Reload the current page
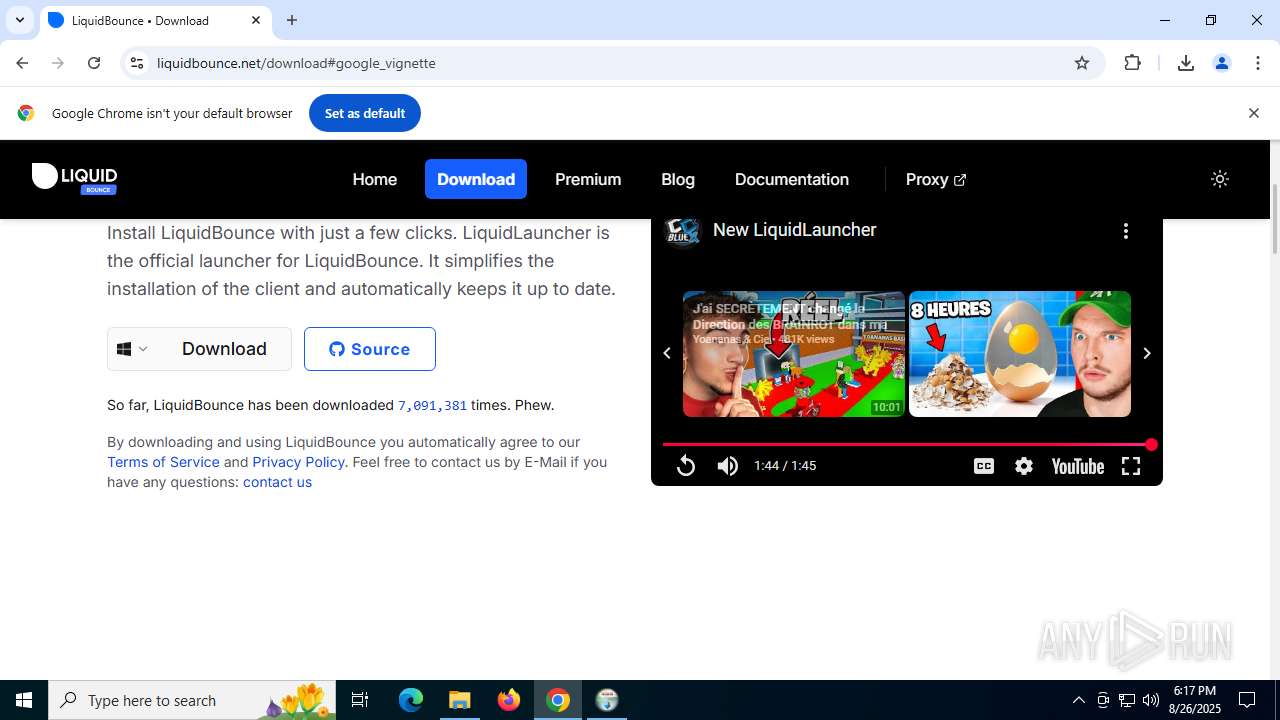The width and height of the screenshot is (1280, 720). [94, 63]
